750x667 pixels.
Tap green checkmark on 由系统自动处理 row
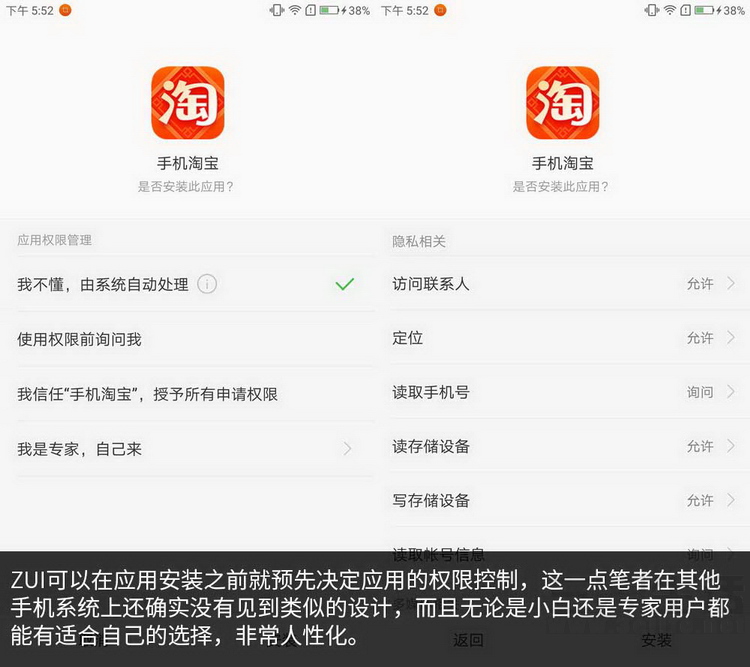click(x=345, y=284)
